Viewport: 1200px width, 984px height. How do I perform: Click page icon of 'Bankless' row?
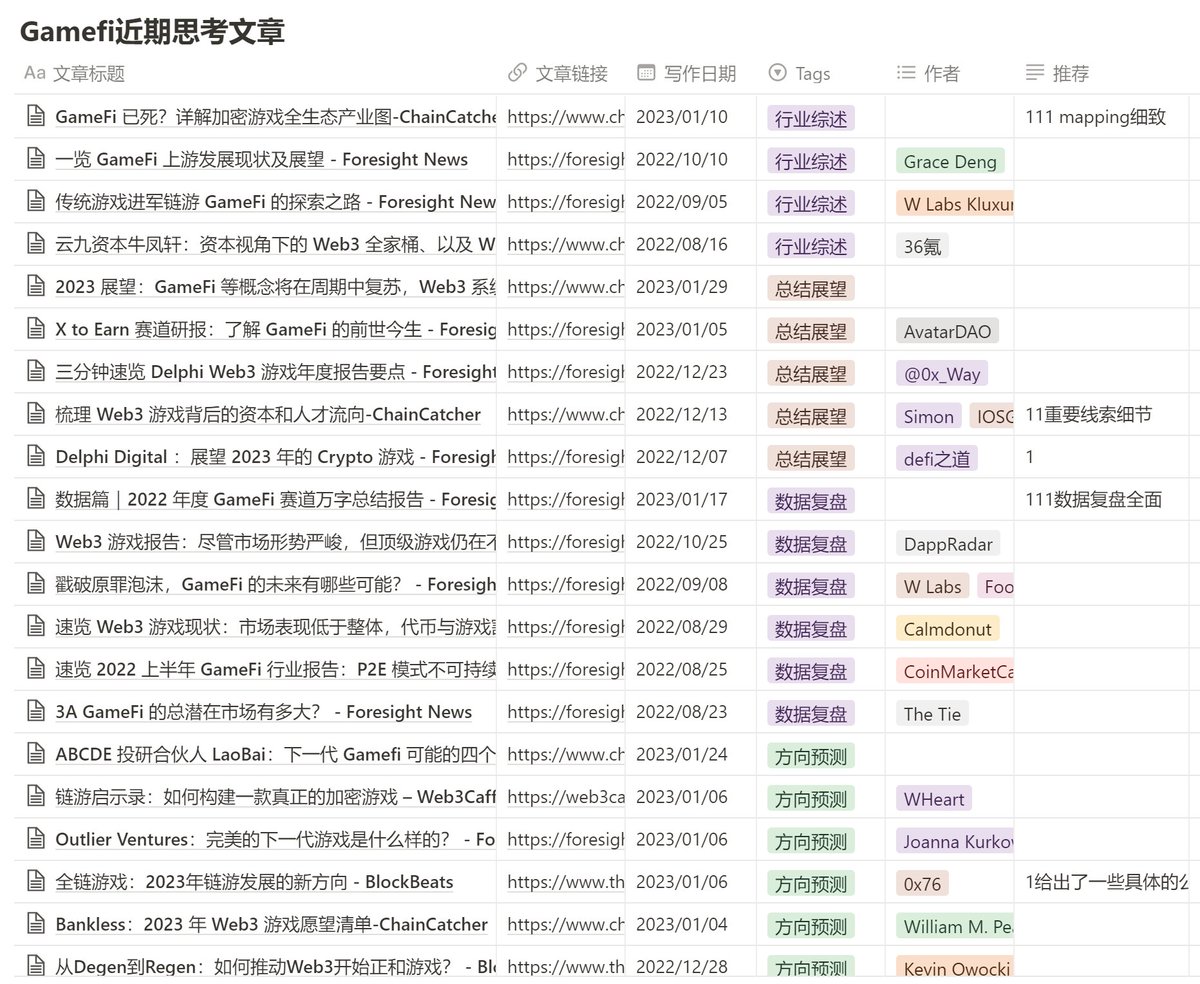click(36, 924)
